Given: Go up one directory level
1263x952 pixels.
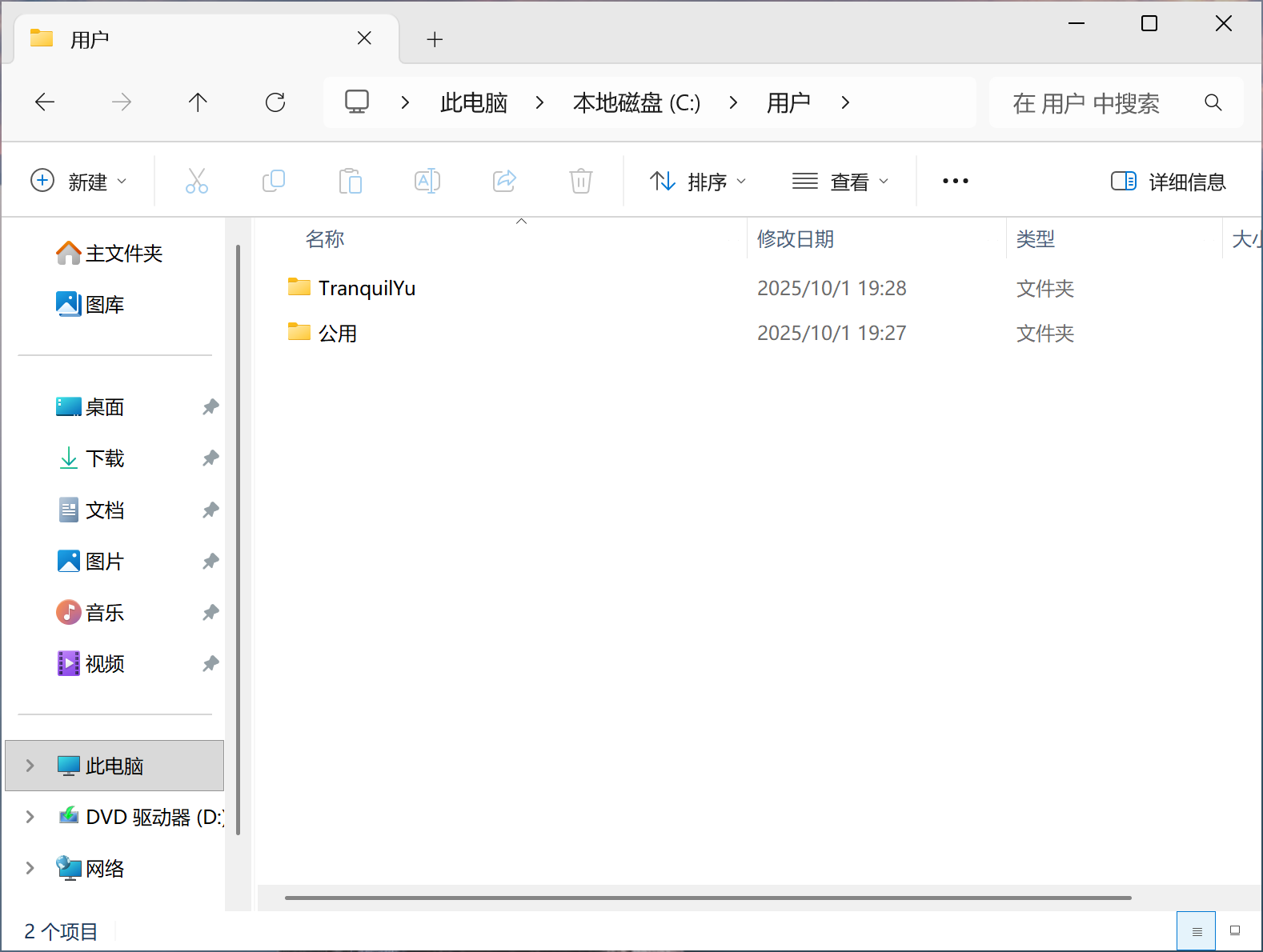Looking at the screenshot, I should click(x=198, y=102).
